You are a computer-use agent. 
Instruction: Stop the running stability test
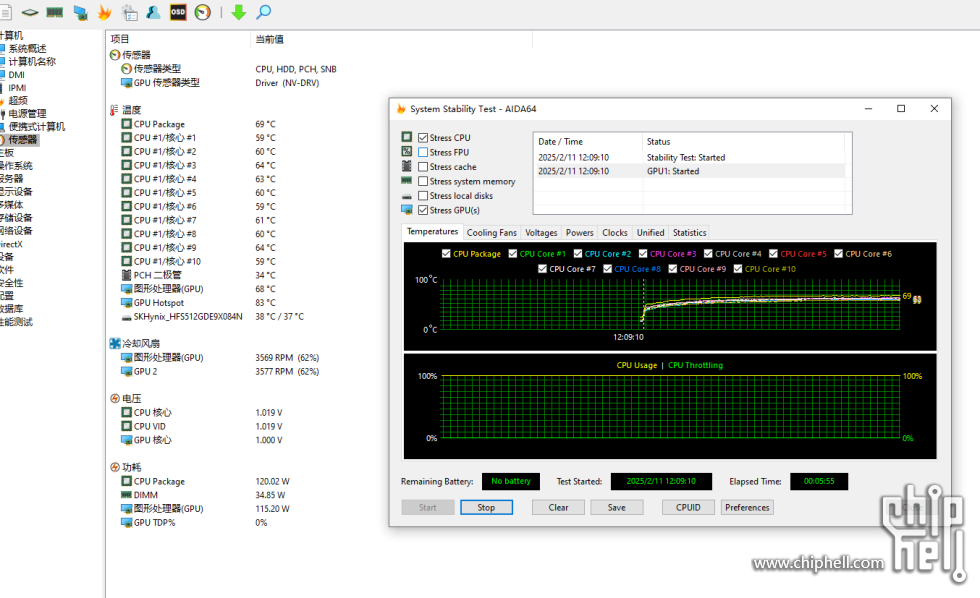pyautogui.click(x=486, y=507)
